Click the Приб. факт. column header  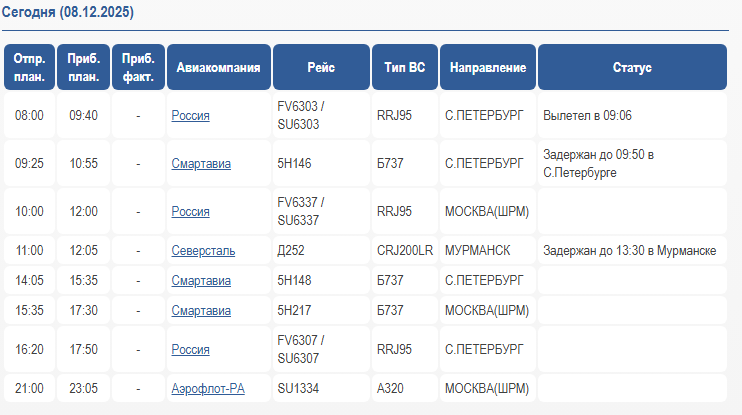pos(138,68)
